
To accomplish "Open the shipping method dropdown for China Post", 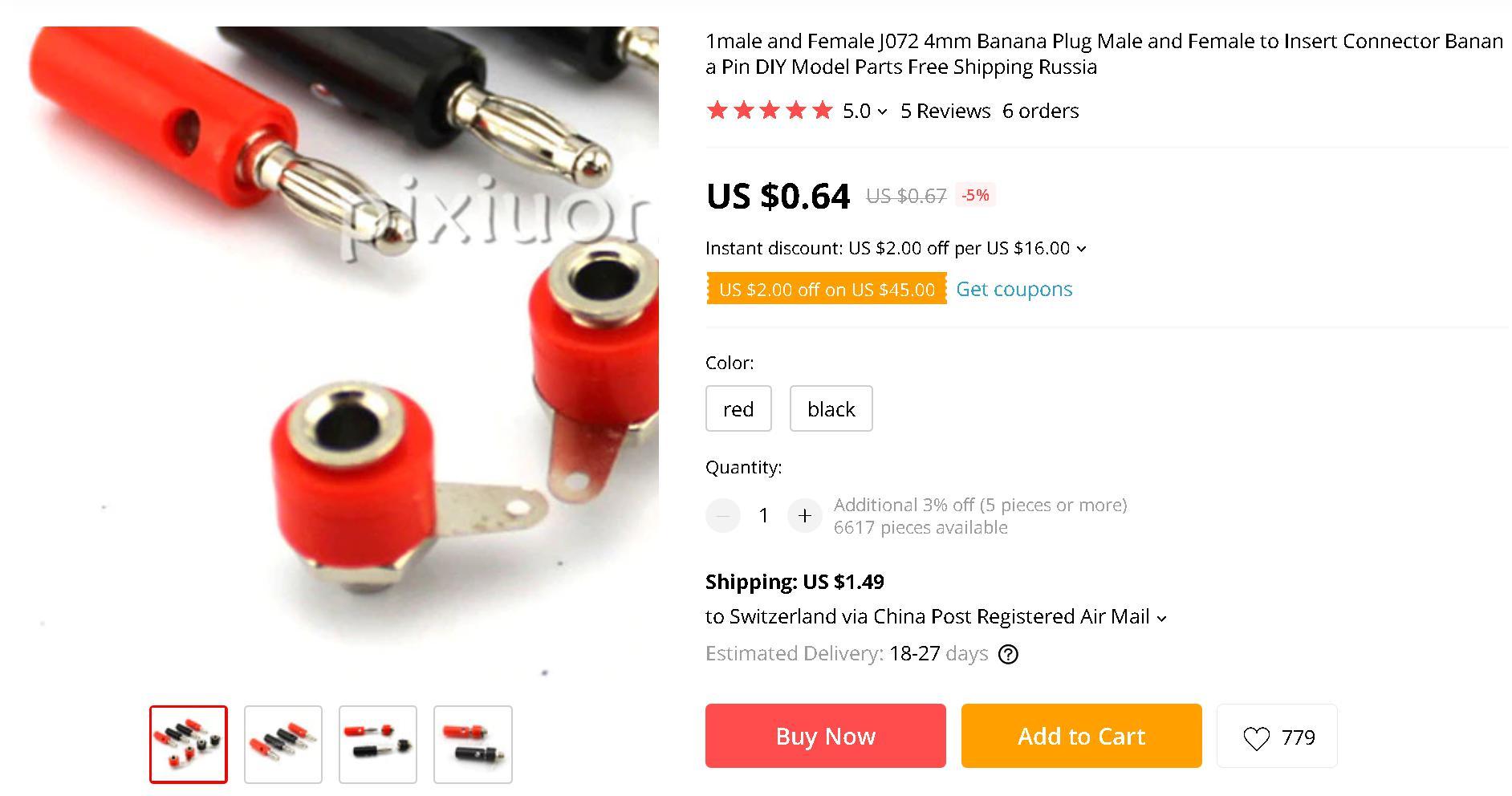I will tap(1161, 619).
